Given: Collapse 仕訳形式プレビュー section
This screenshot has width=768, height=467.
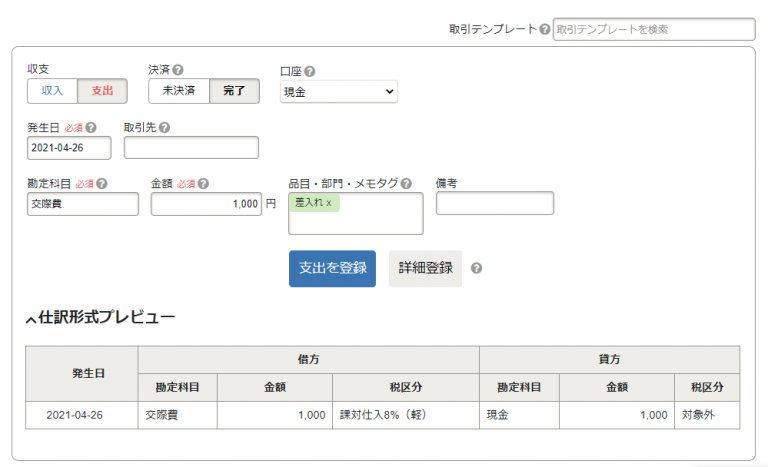Looking at the screenshot, I should tap(100, 318).
